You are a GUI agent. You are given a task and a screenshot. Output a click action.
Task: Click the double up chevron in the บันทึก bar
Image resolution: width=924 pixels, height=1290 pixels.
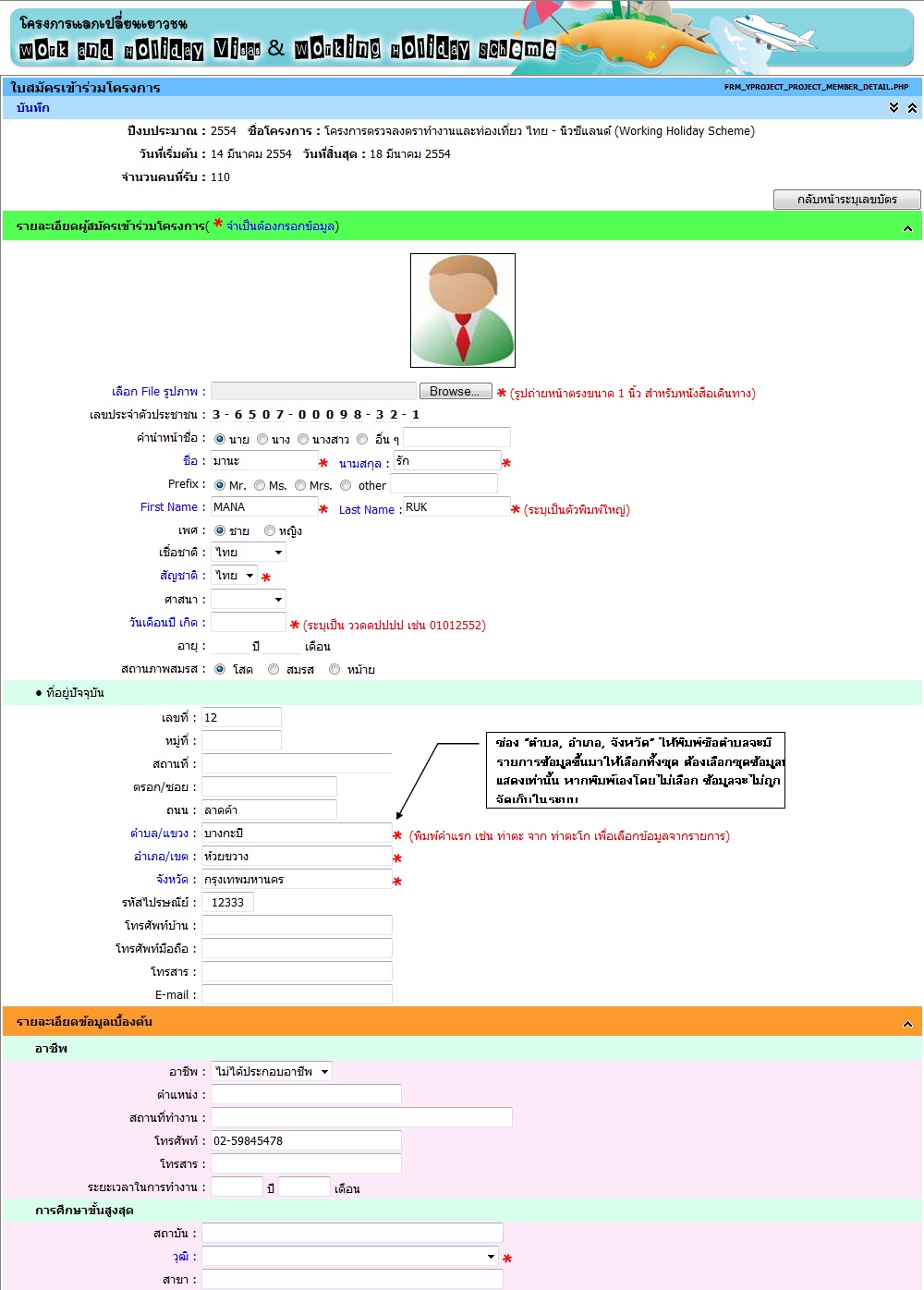click(912, 108)
